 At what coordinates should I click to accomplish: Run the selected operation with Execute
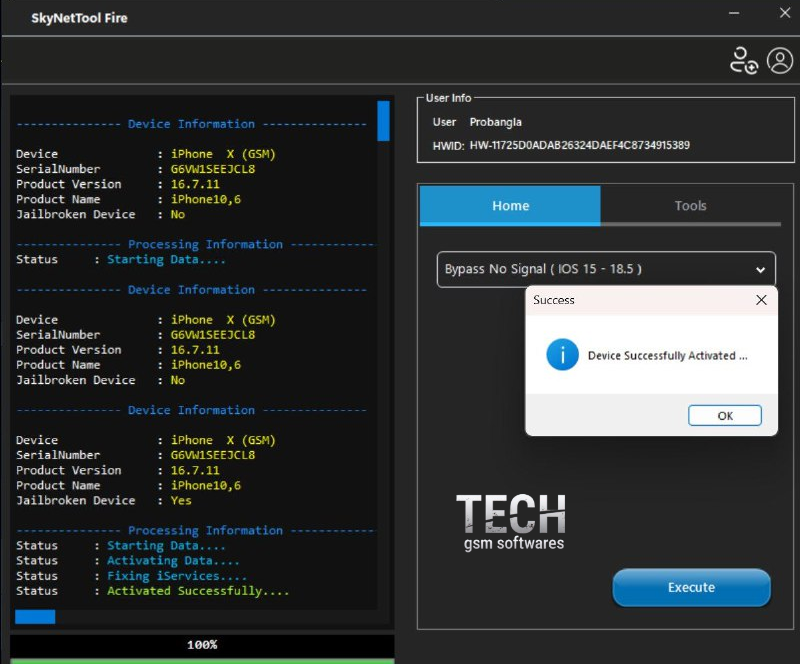(x=691, y=587)
